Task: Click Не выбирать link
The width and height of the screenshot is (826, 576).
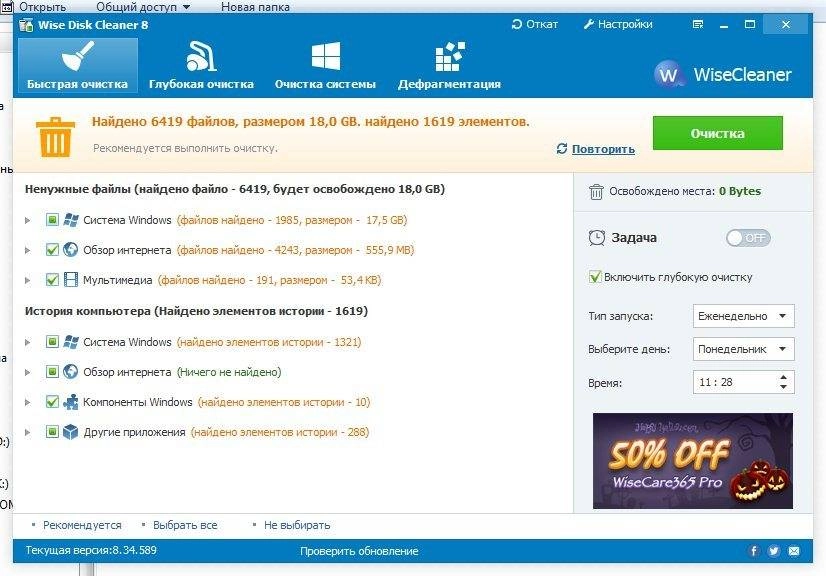Action: click(297, 525)
